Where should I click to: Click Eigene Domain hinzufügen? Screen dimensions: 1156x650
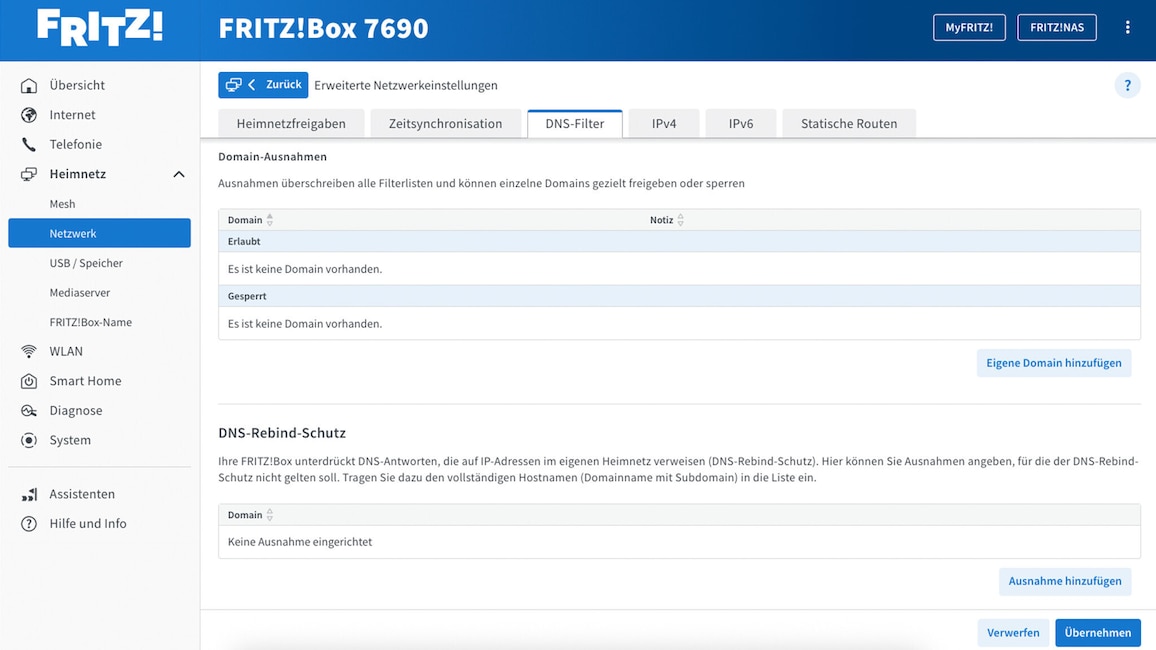(1054, 363)
